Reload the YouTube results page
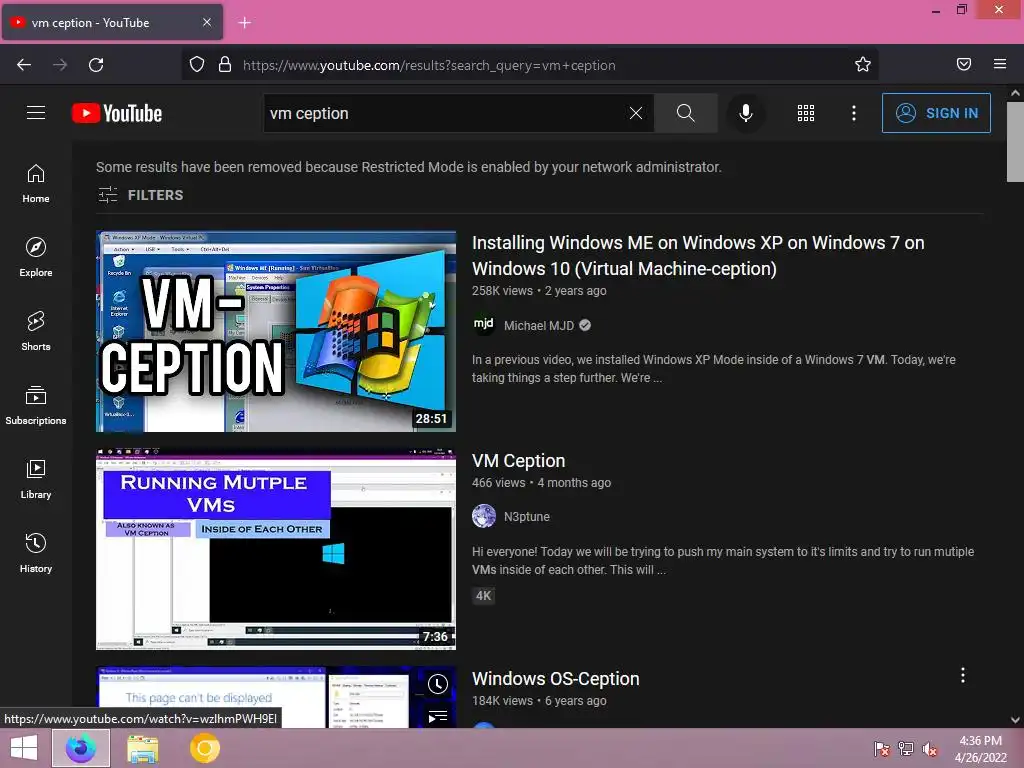Screen dimensions: 1024x768 click(x=96, y=65)
